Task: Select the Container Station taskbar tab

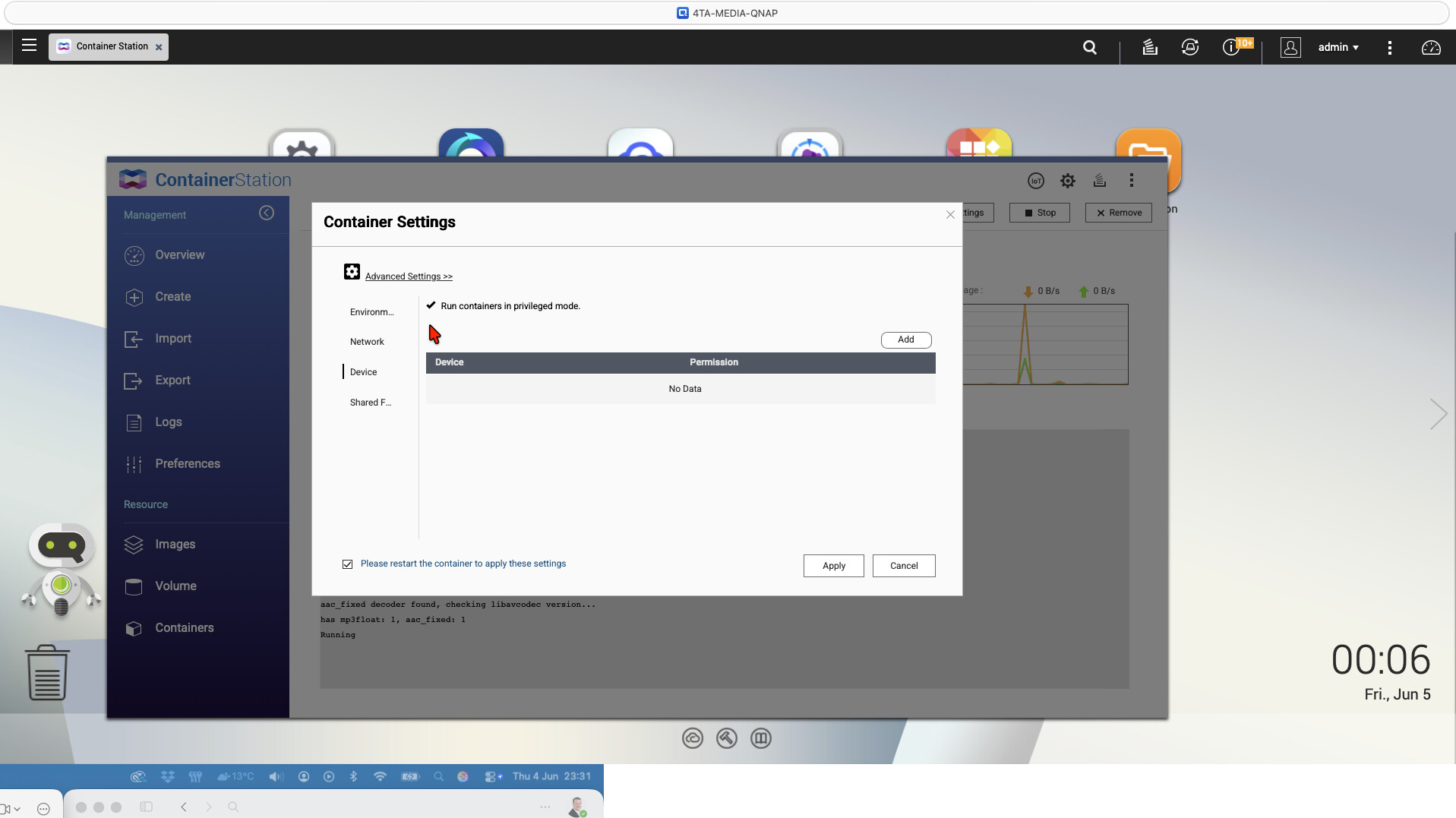Action: click(109, 46)
